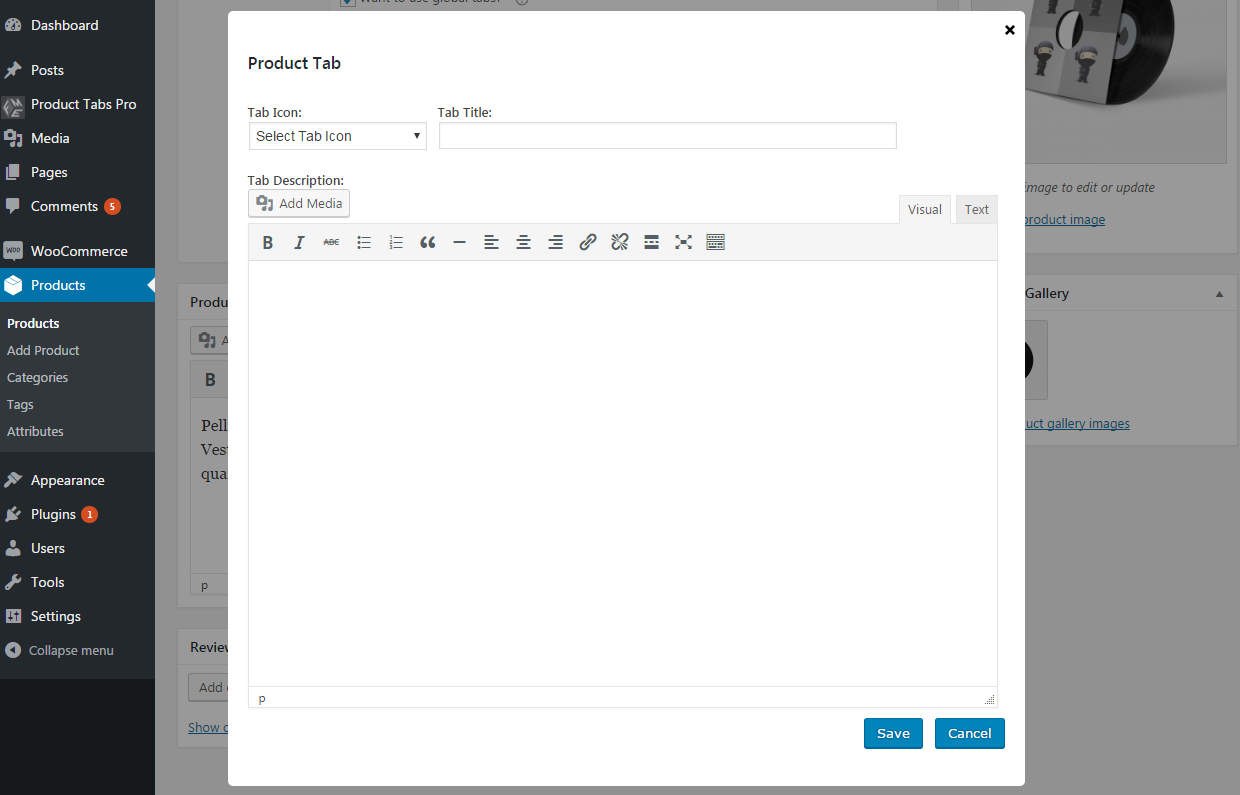Insert a bulleted list
The width and height of the screenshot is (1240, 795).
(x=364, y=242)
